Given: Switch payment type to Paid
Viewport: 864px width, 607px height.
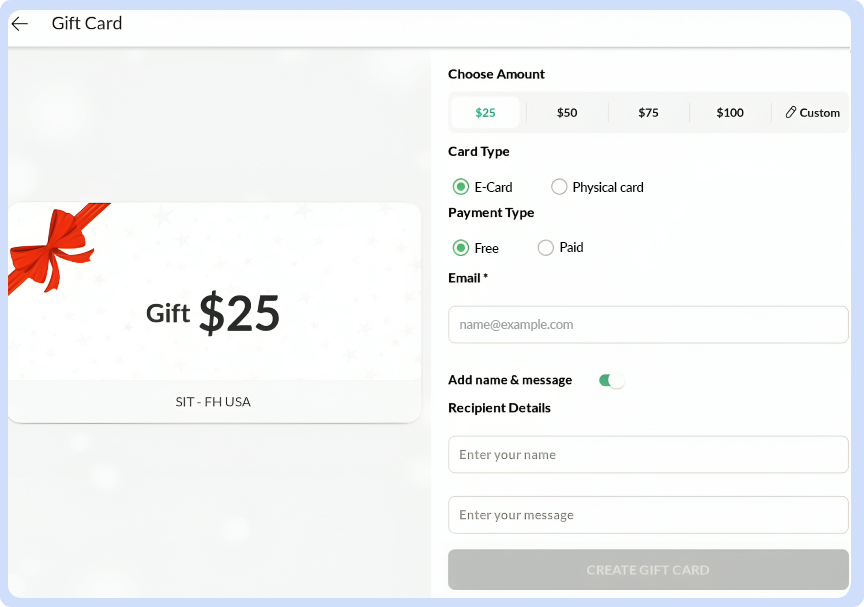Looking at the screenshot, I should click(x=546, y=248).
